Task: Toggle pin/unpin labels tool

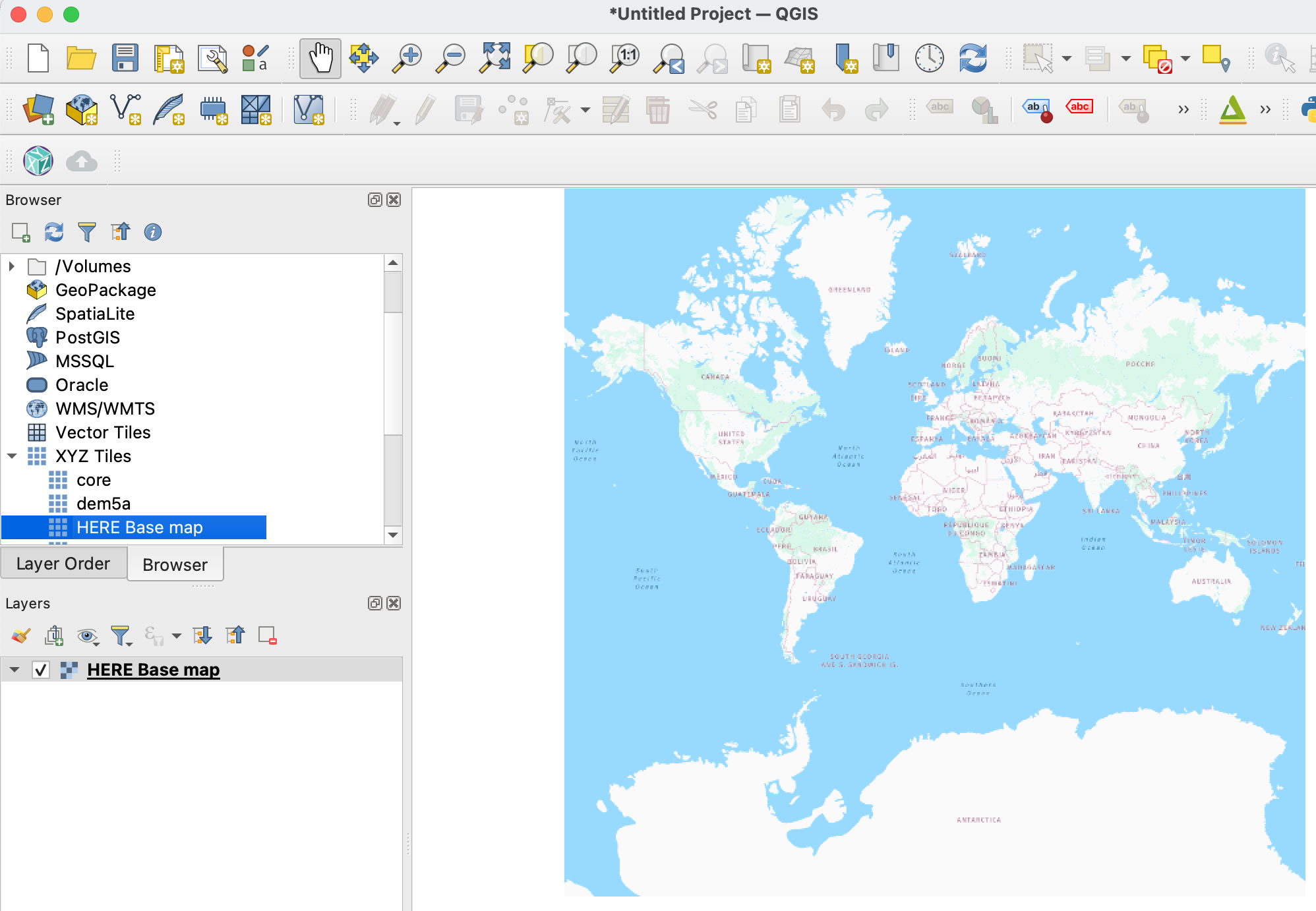Action: pos(1038,109)
